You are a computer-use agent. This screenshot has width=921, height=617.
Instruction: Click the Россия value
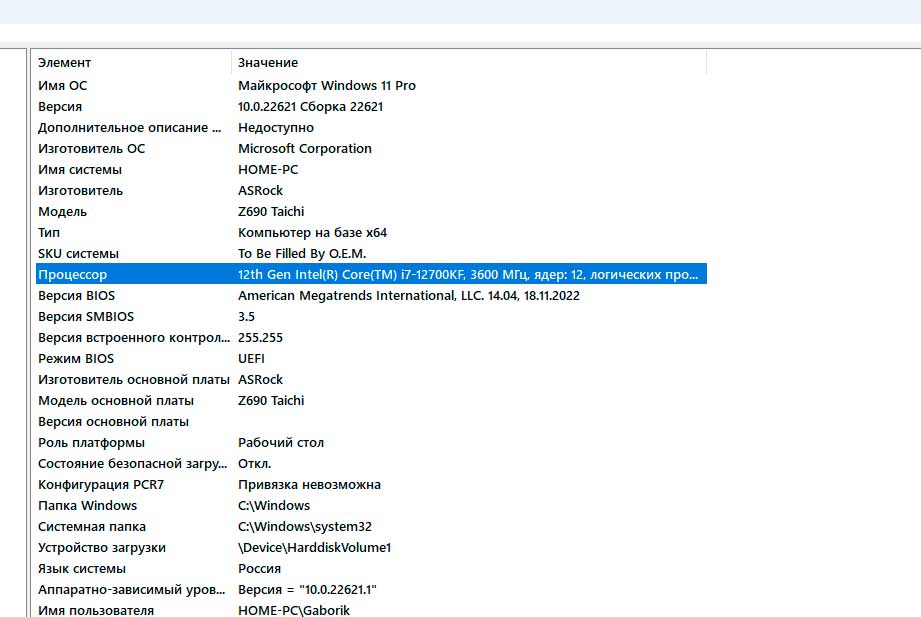259,569
